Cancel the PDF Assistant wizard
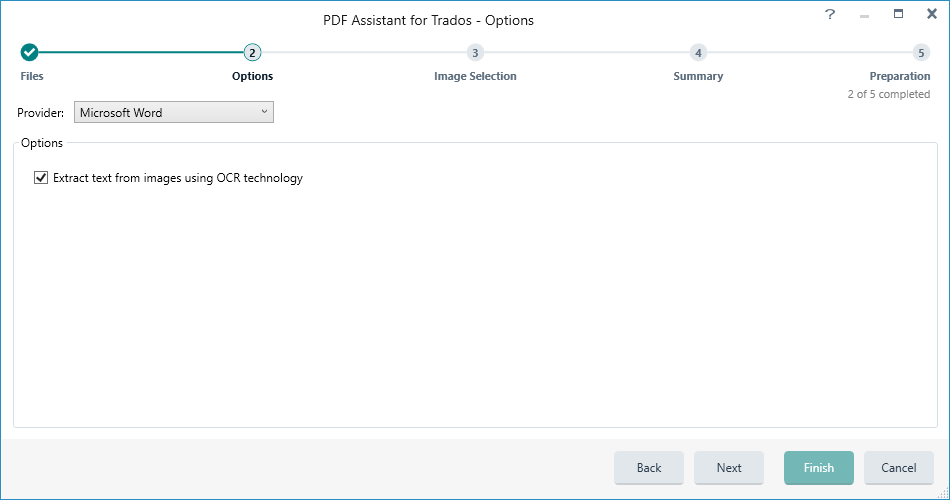 pos(899,468)
